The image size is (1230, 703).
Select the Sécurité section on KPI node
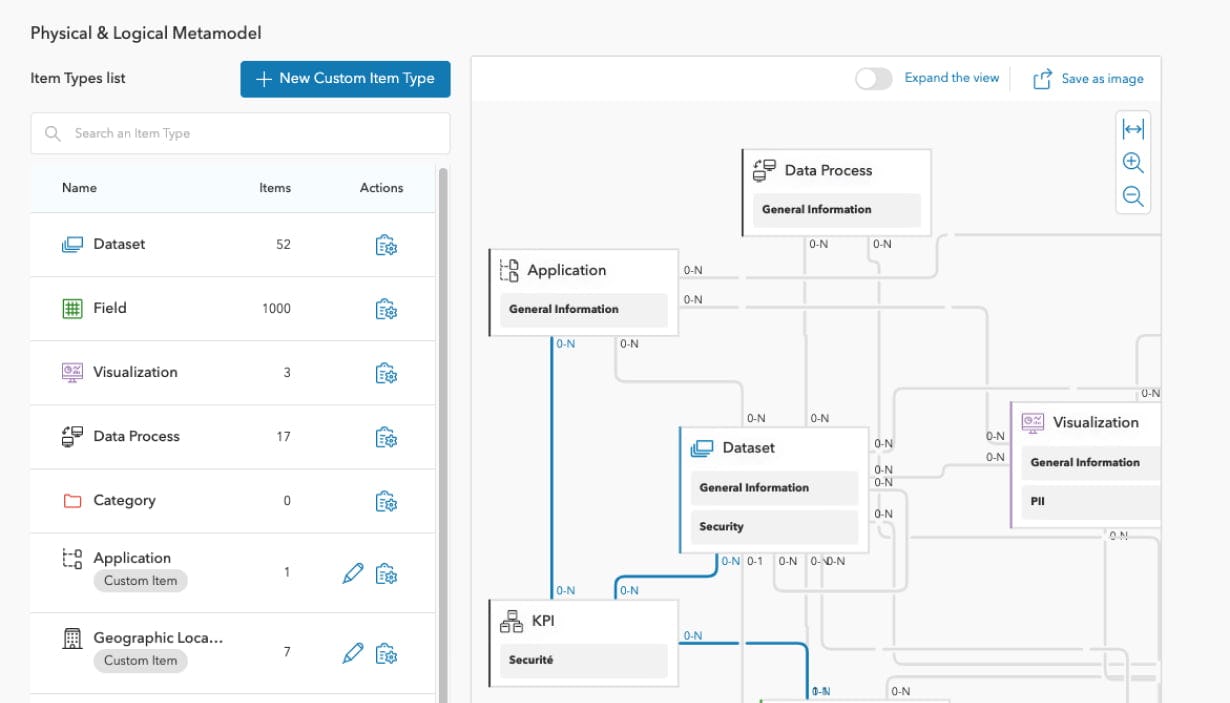coord(583,659)
